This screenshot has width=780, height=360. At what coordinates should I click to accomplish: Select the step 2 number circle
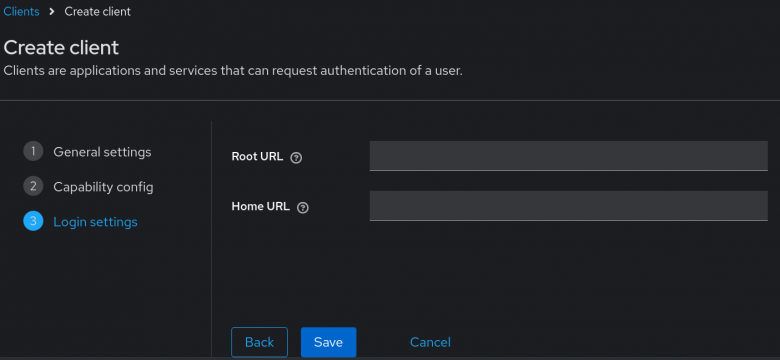click(x=33, y=186)
